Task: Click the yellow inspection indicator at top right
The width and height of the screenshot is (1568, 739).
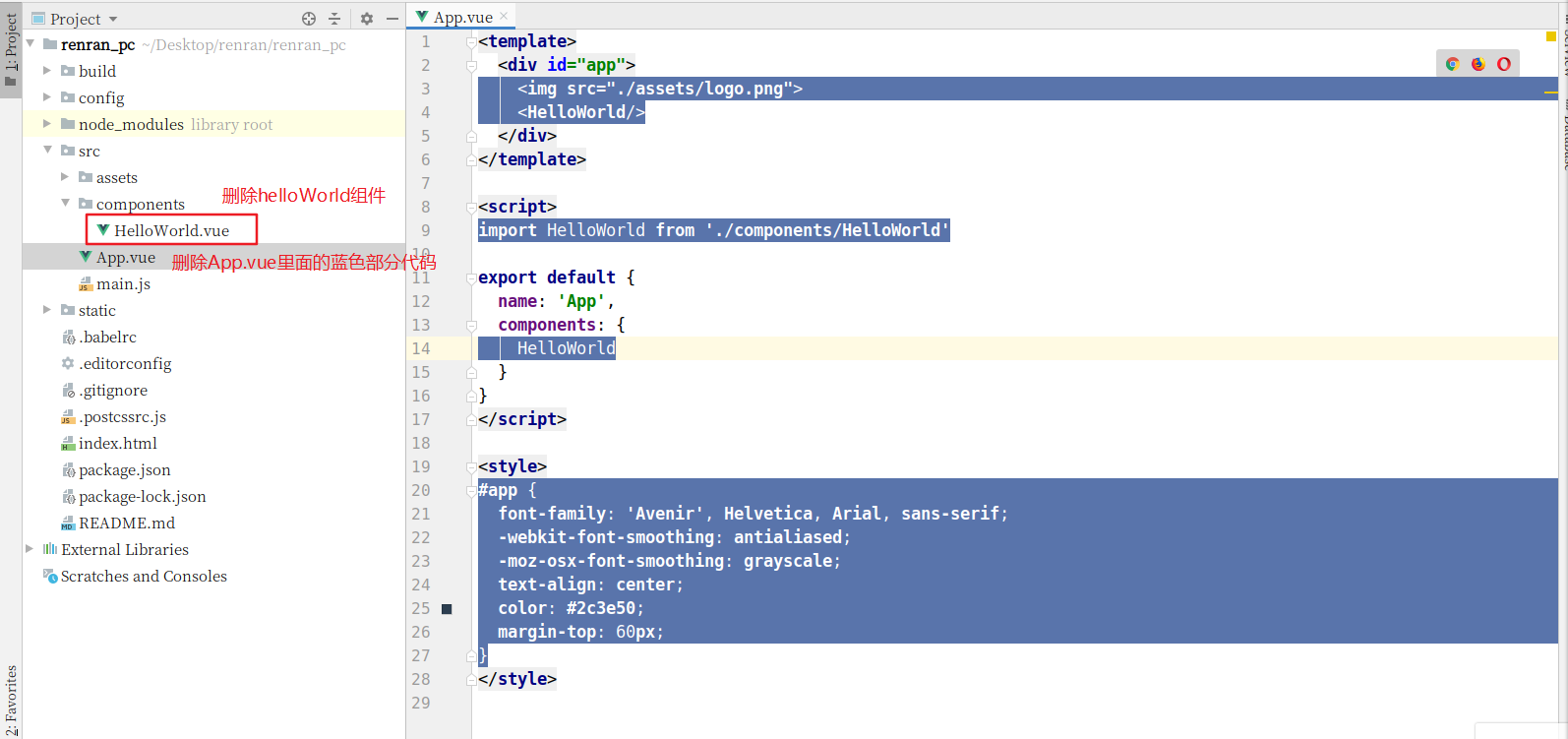Action: tap(1551, 36)
